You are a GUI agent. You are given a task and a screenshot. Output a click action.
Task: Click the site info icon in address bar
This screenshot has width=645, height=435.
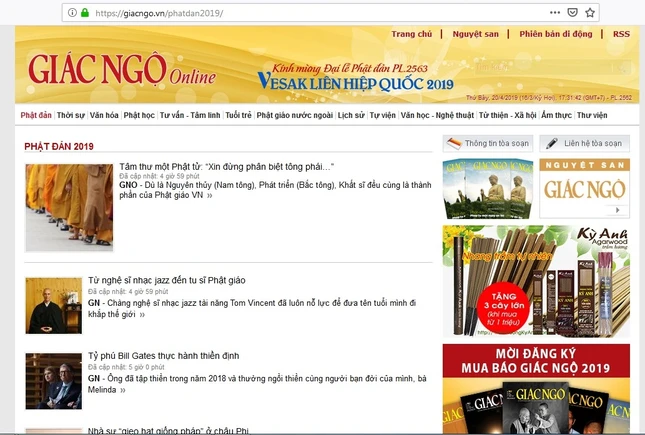tap(73, 13)
